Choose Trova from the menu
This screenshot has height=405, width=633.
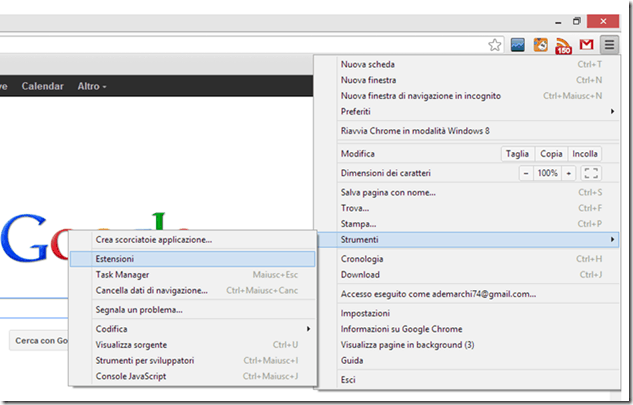coord(478,208)
